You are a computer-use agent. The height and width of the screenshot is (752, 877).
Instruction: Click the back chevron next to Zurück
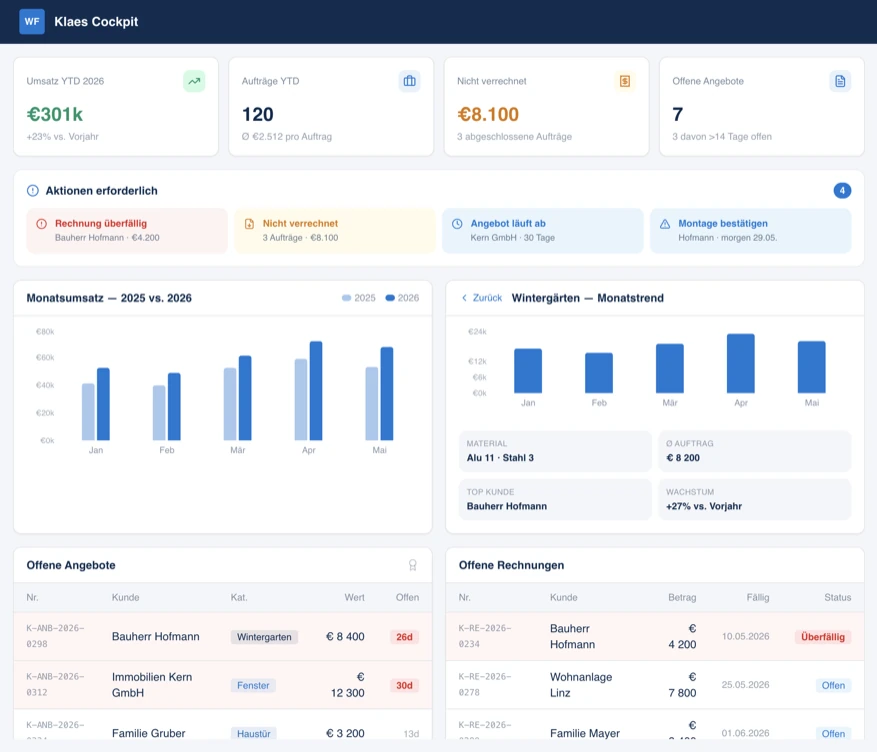pos(464,298)
